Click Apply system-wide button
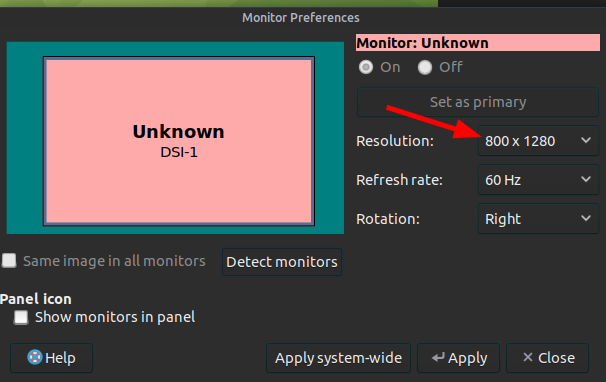606x382 pixels. pyautogui.click(x=338, y=358)
